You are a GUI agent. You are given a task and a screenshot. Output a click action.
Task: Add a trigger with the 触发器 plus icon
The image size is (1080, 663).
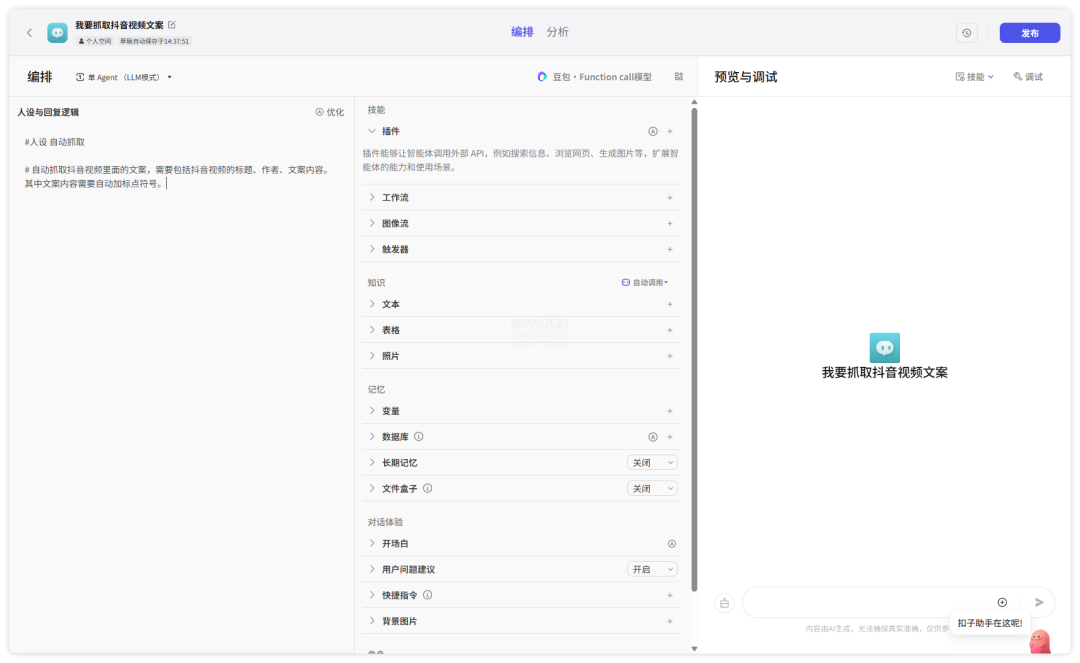point(670,250)
